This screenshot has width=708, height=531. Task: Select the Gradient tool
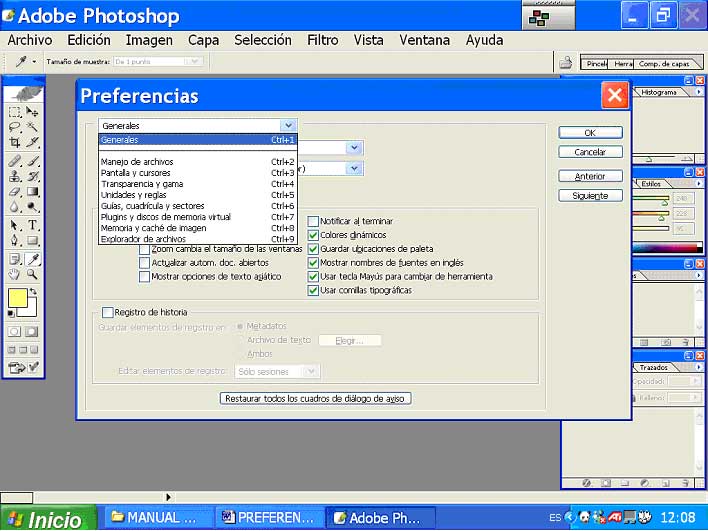[32, 191]
